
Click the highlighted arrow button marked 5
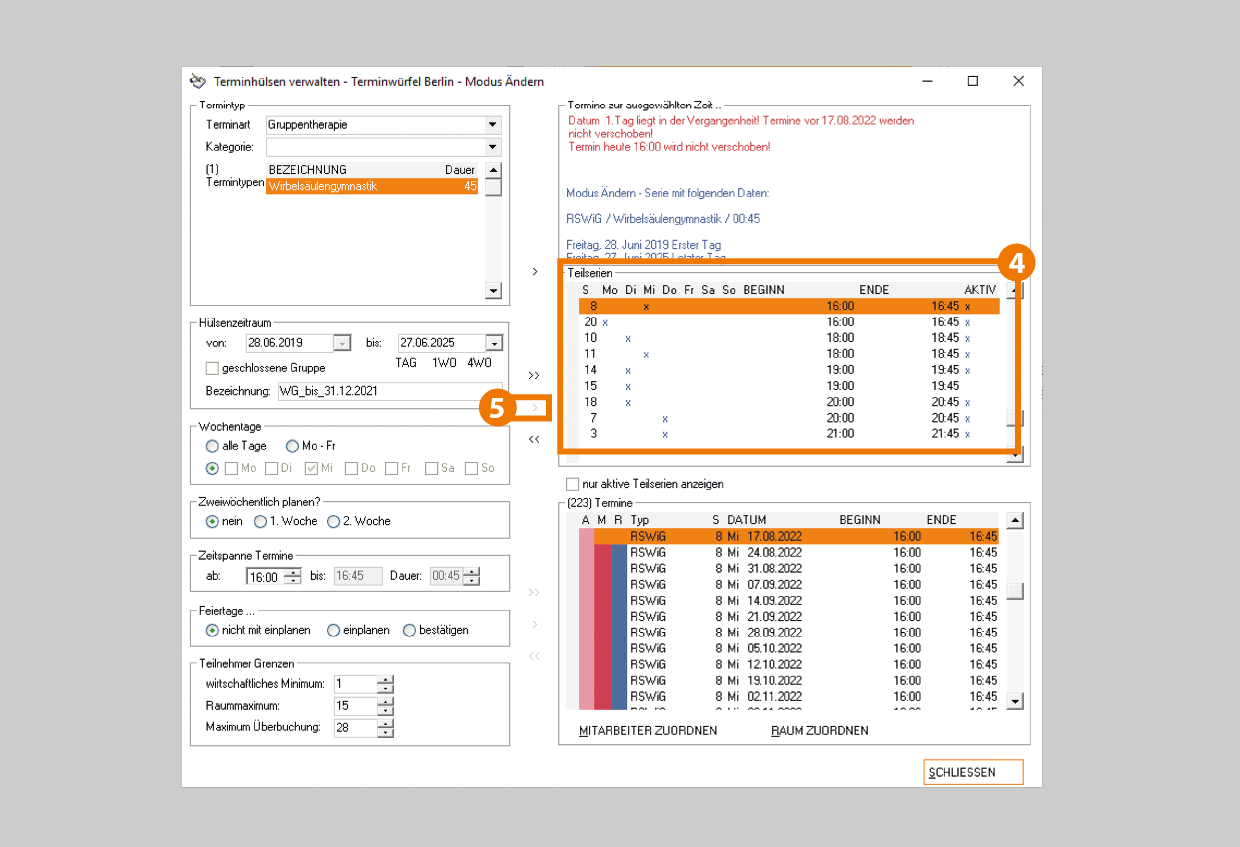(x=535, y=408)
